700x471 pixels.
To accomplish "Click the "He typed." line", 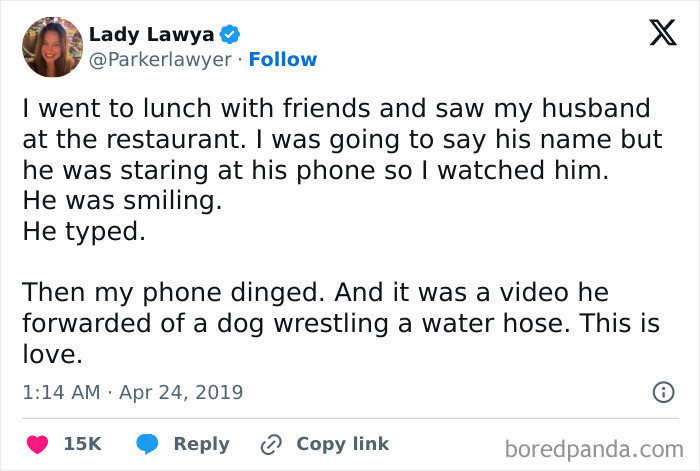I will pos(83,232).
